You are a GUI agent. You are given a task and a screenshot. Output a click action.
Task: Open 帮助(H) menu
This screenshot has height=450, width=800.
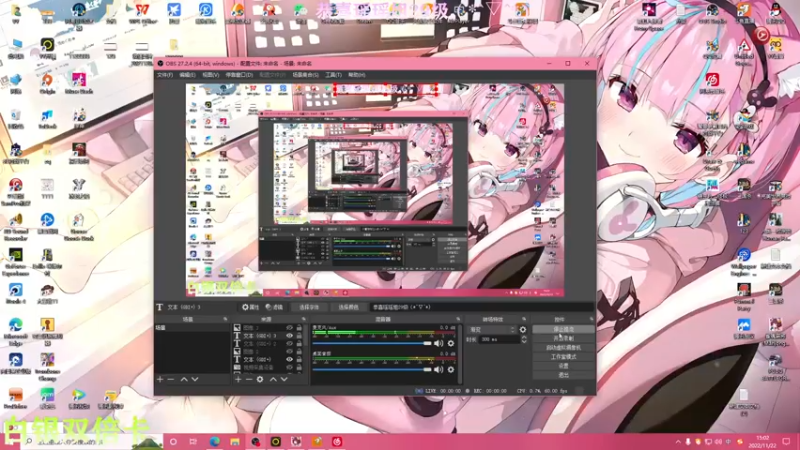click(357, 75)
